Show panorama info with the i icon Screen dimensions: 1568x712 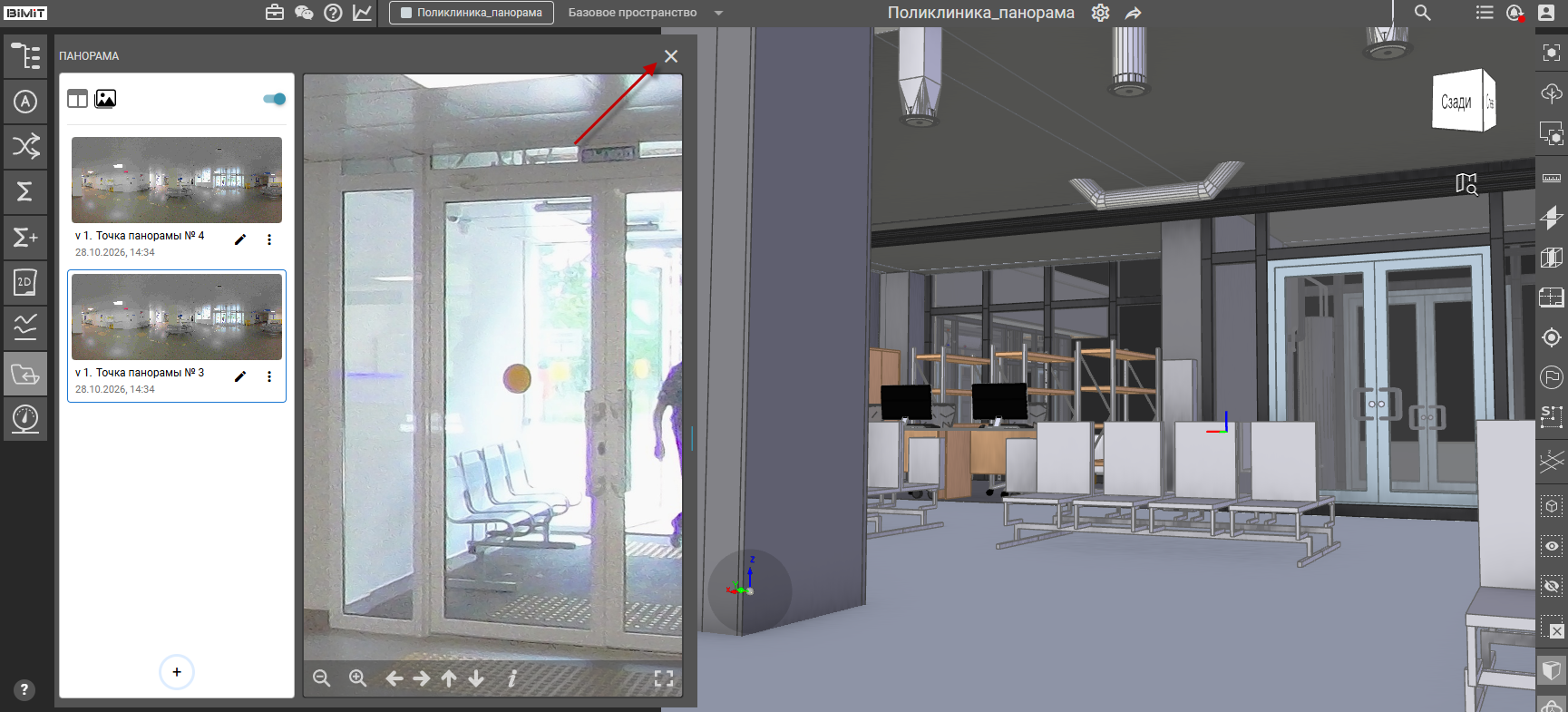(x=511, y=678)
